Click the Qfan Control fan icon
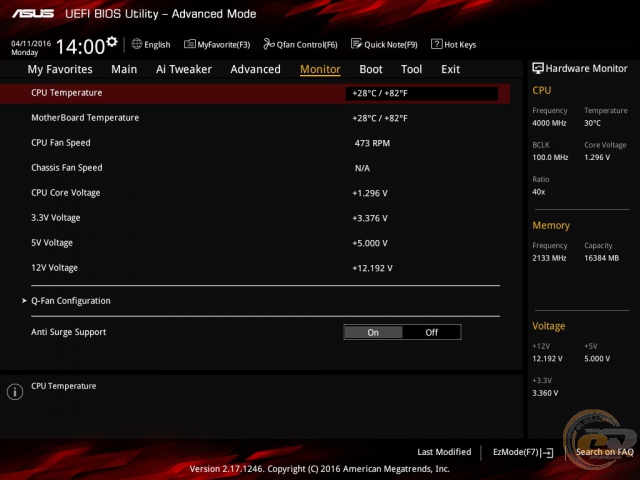This screenshot has height=480, width=640. [x=269, y=44]
